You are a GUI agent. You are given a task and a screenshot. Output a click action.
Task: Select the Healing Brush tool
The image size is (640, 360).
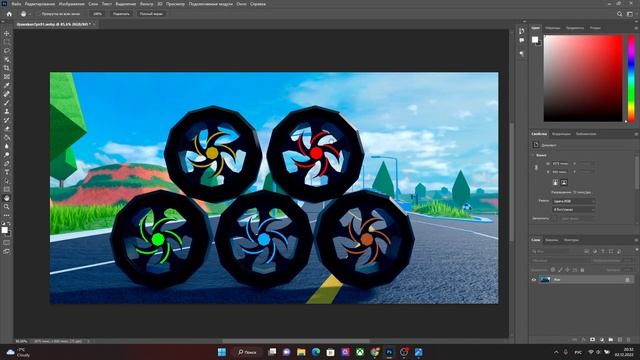(x=7, y=94)
